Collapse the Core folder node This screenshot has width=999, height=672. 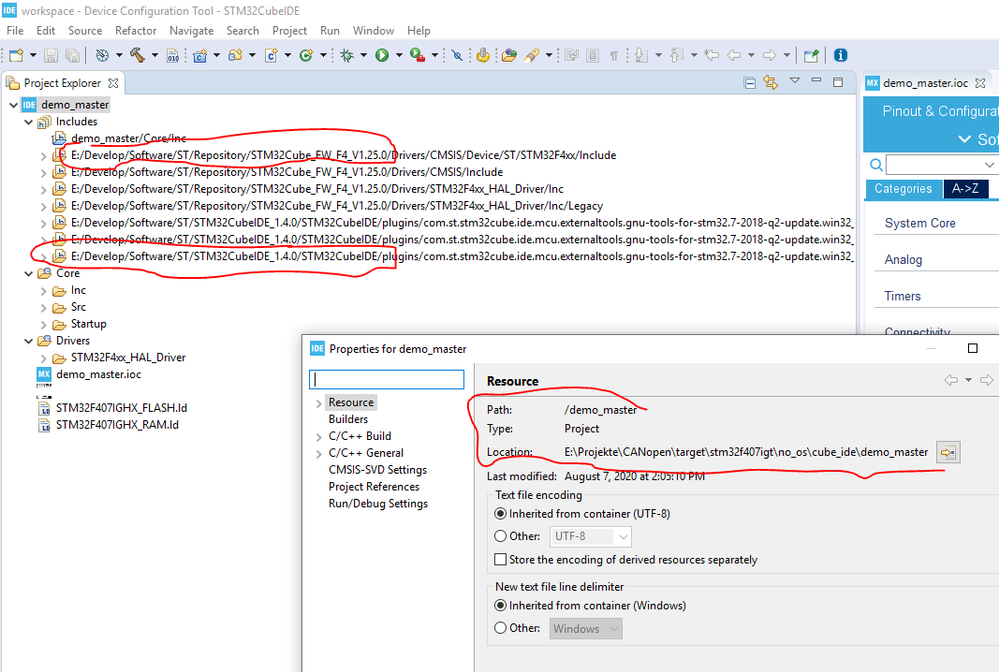click(29, 274)
